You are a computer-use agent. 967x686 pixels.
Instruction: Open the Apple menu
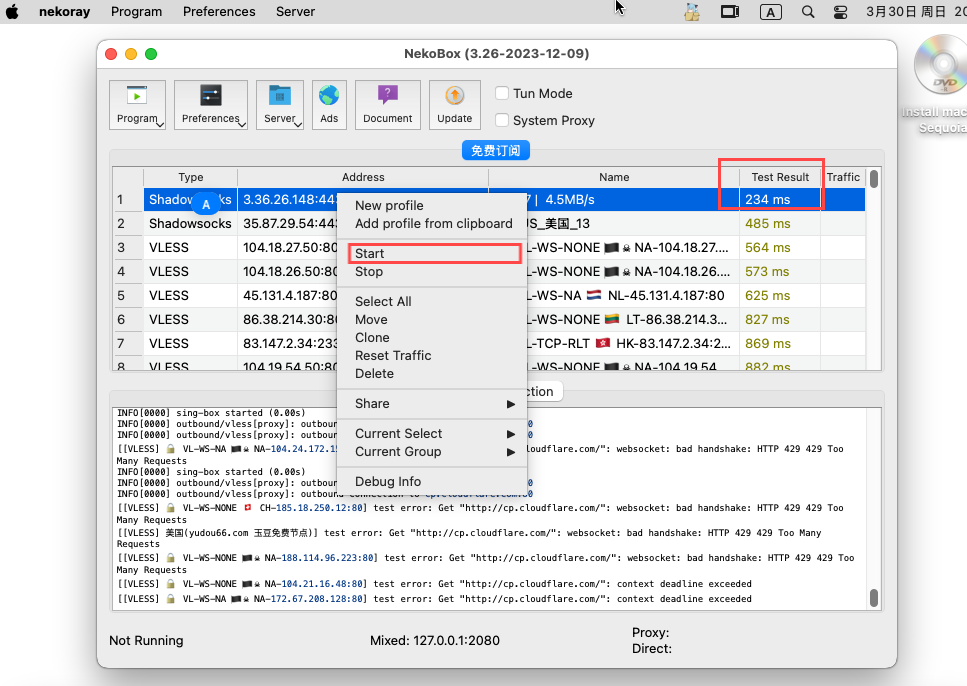click(x=12, y=12)
